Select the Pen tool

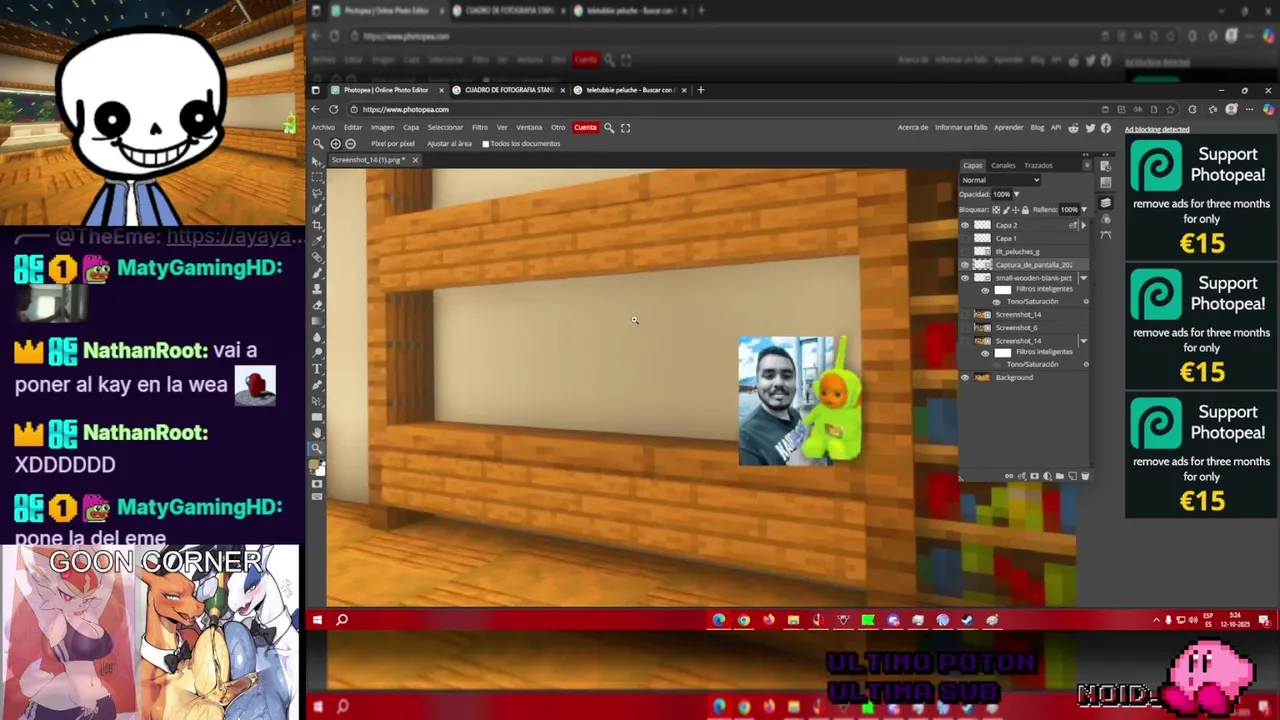[317, 384]
